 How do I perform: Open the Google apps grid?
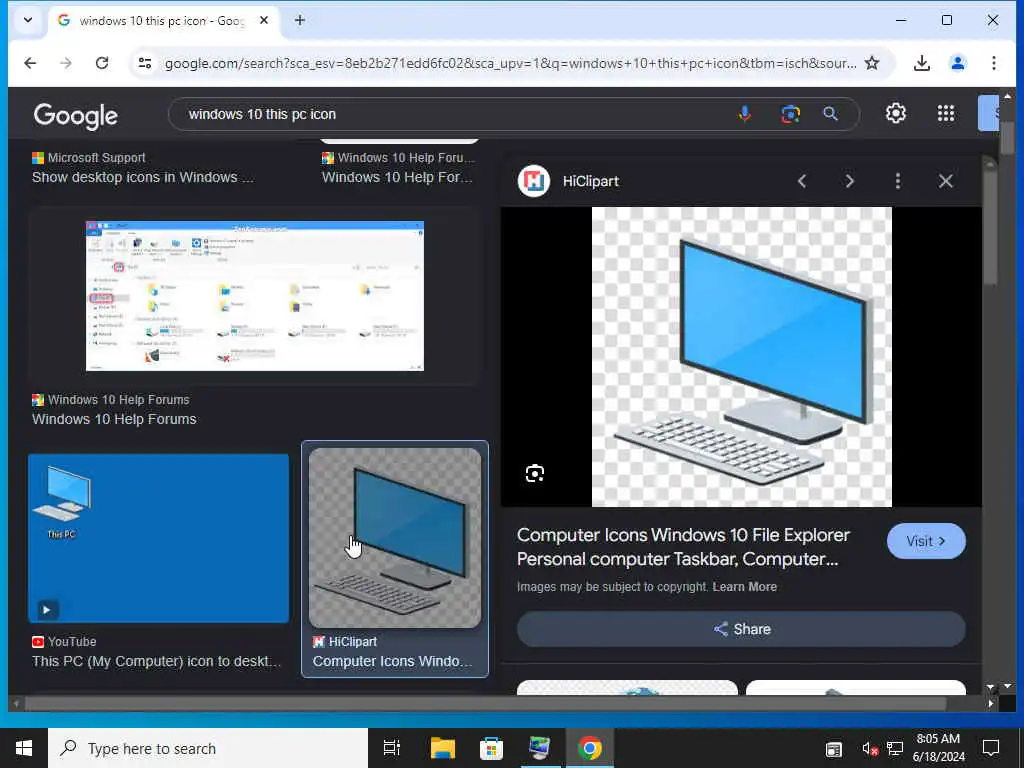click(946, 113)
